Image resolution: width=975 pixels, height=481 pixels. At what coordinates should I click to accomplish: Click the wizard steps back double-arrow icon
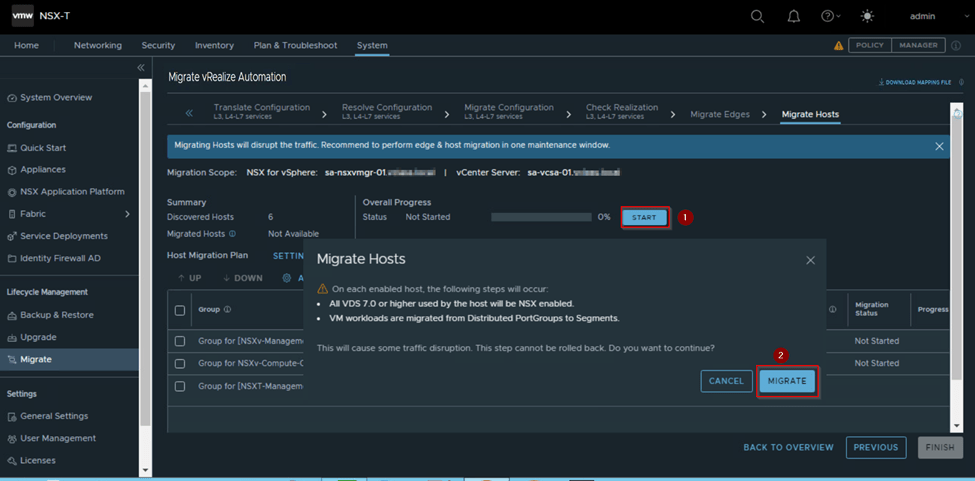[x=188, y=114]
